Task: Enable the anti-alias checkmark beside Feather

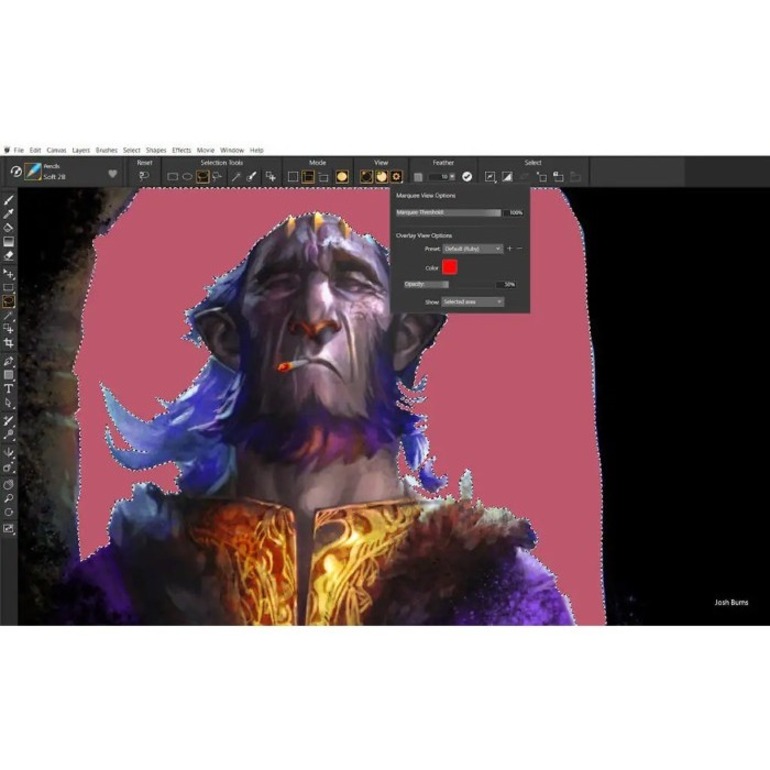Action: point(467,176)
